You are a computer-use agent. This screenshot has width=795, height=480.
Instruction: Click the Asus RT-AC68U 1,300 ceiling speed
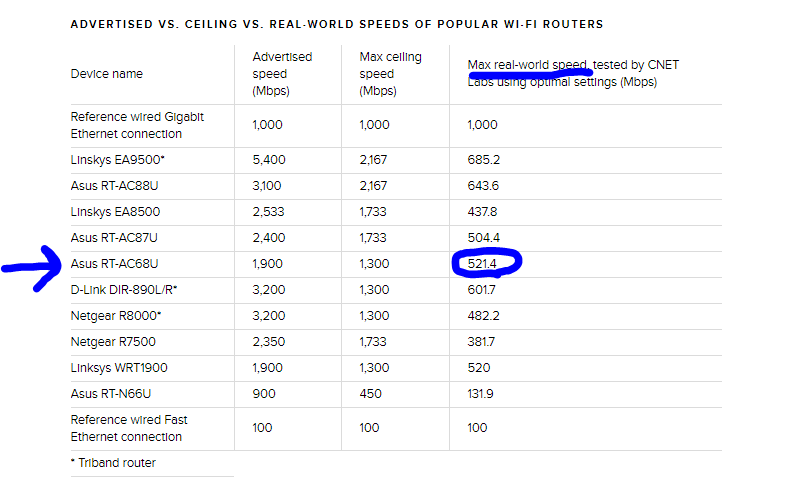[374, 264]
